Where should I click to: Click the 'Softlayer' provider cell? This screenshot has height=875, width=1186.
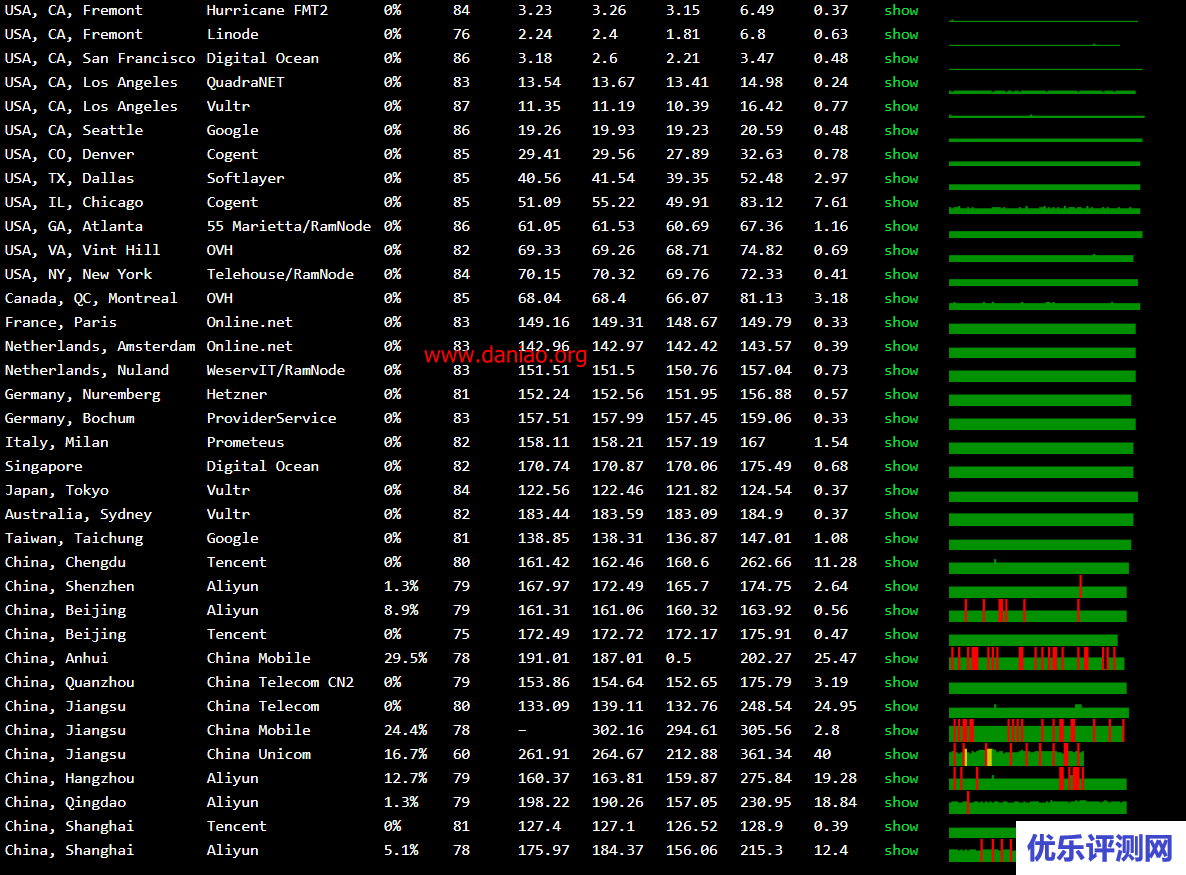[x=246, y=178]
